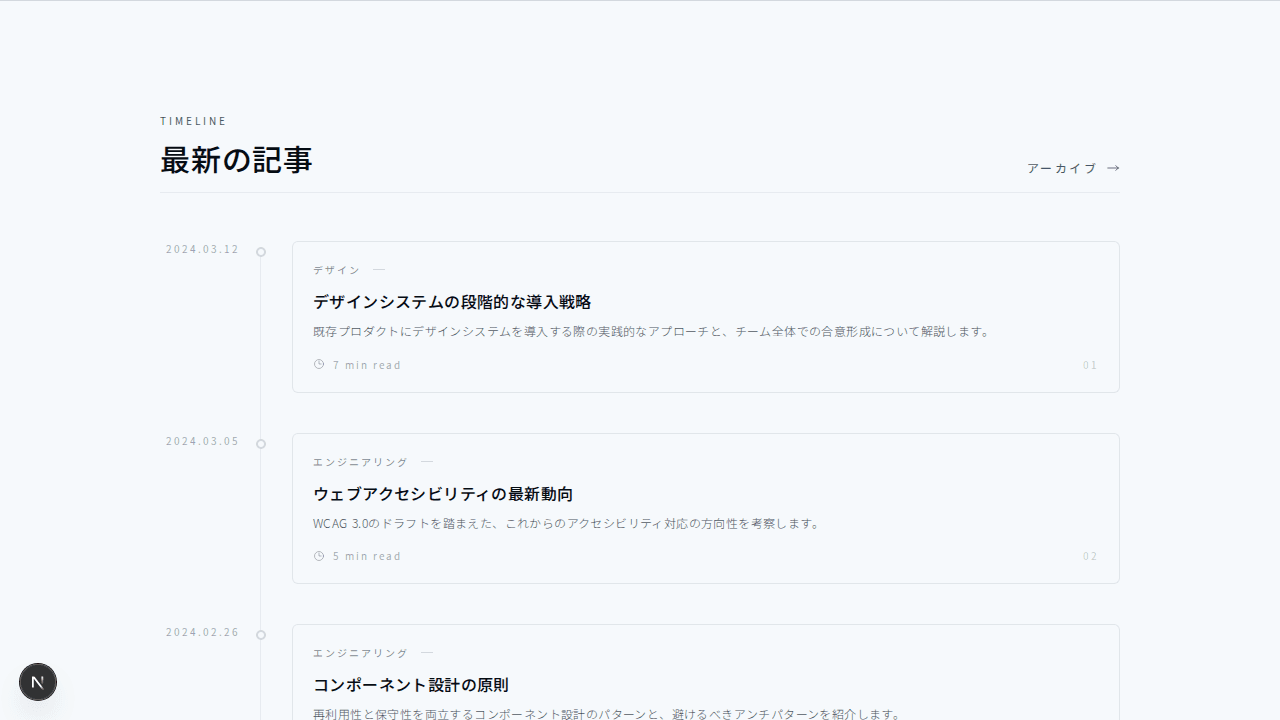The image size is (1280, 720).
Task: Open the Next.js dev tools badge
Action: (x=38, y=682)
